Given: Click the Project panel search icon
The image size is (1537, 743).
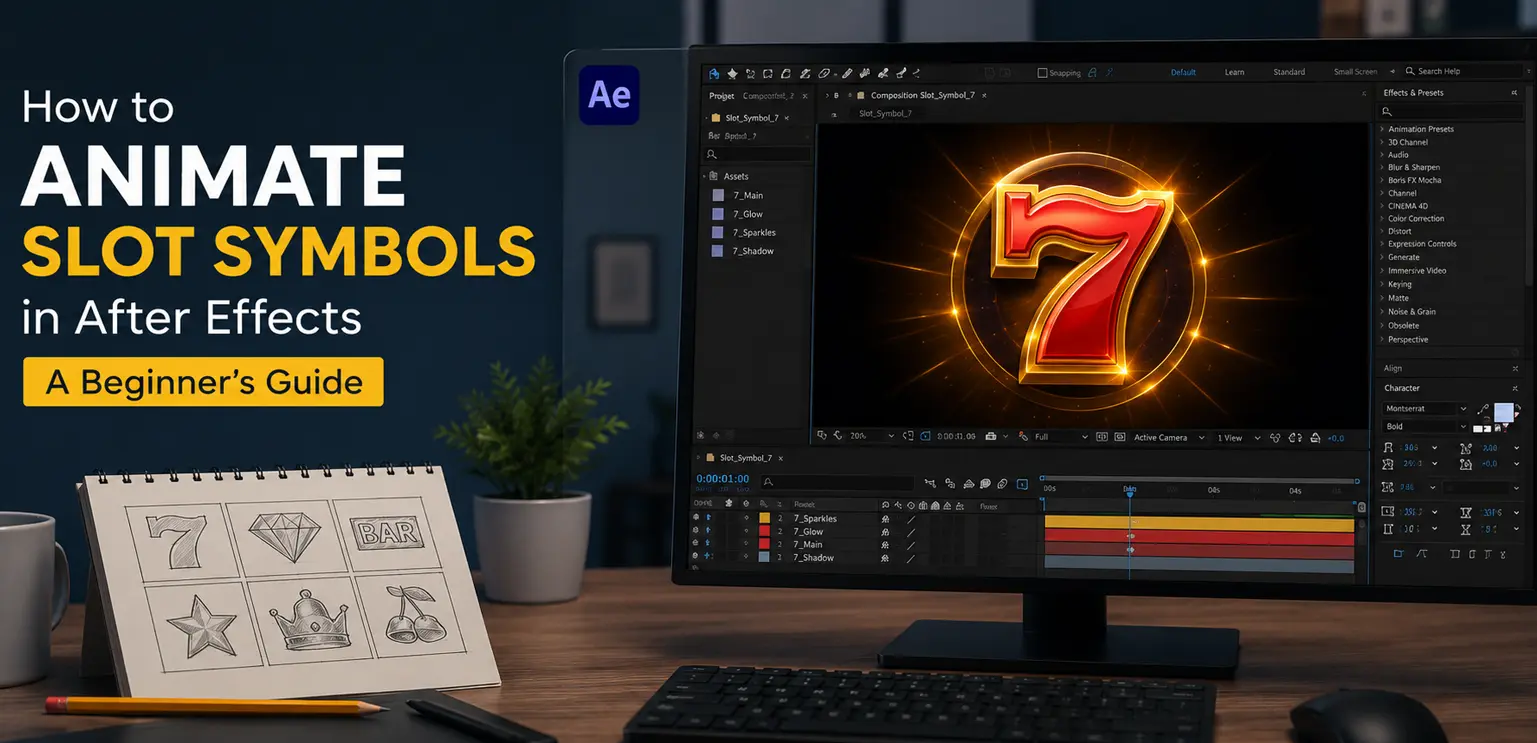Looking at the screenshot, I should coord(712,155).
